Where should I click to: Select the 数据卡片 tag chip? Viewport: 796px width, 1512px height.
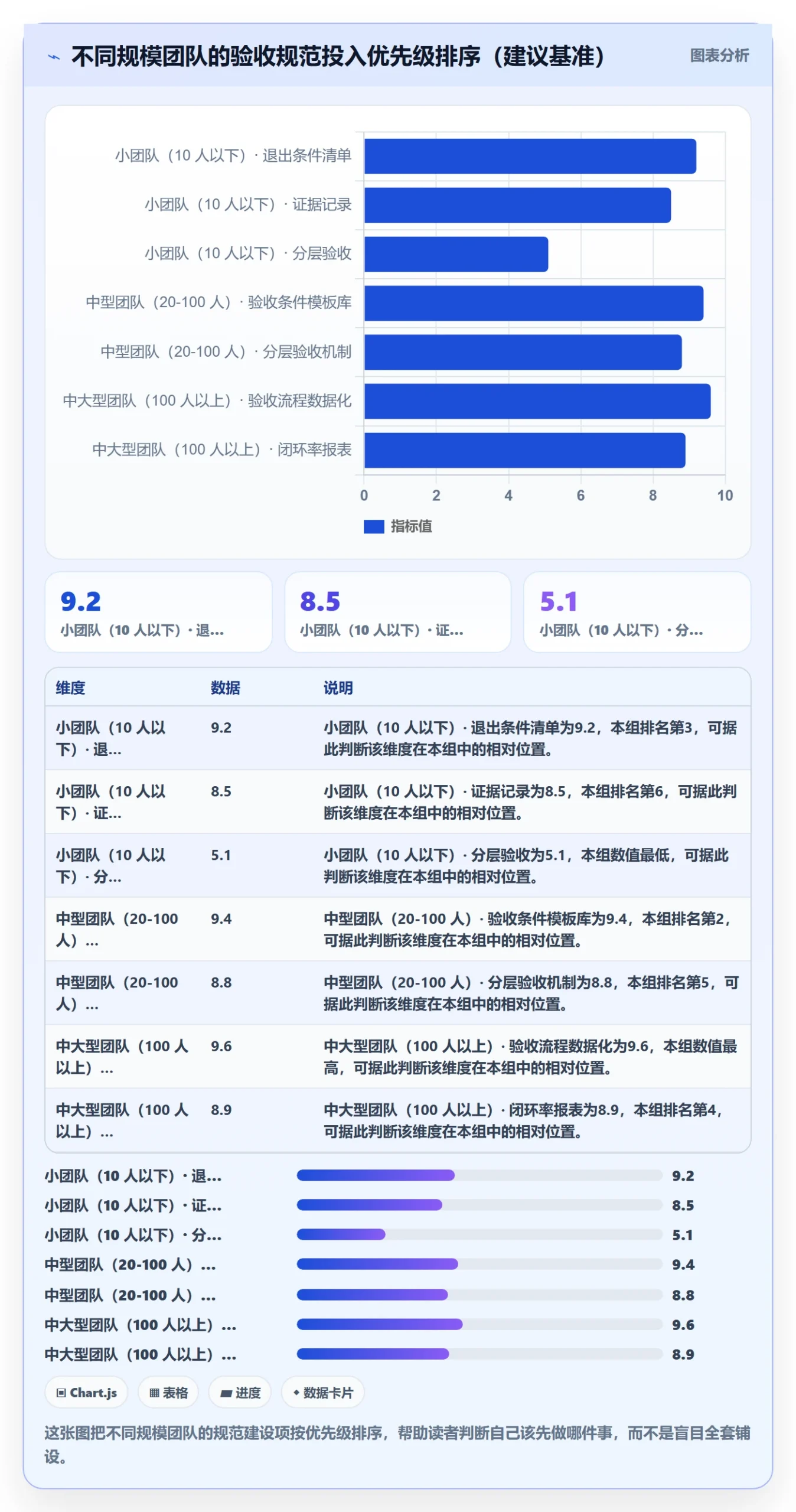(322, 1392)
